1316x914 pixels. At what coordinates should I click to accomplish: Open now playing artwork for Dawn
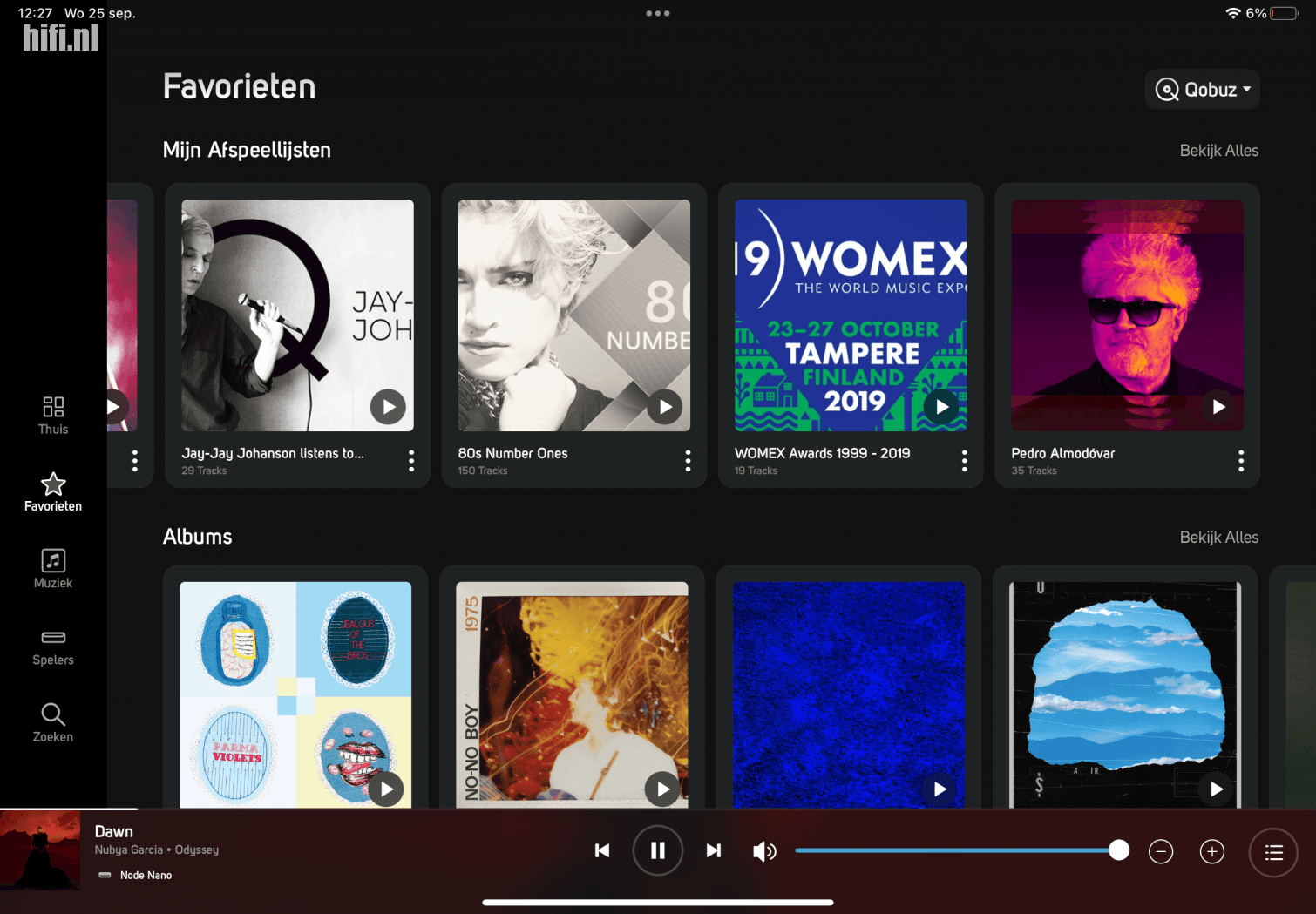(40, 851)
